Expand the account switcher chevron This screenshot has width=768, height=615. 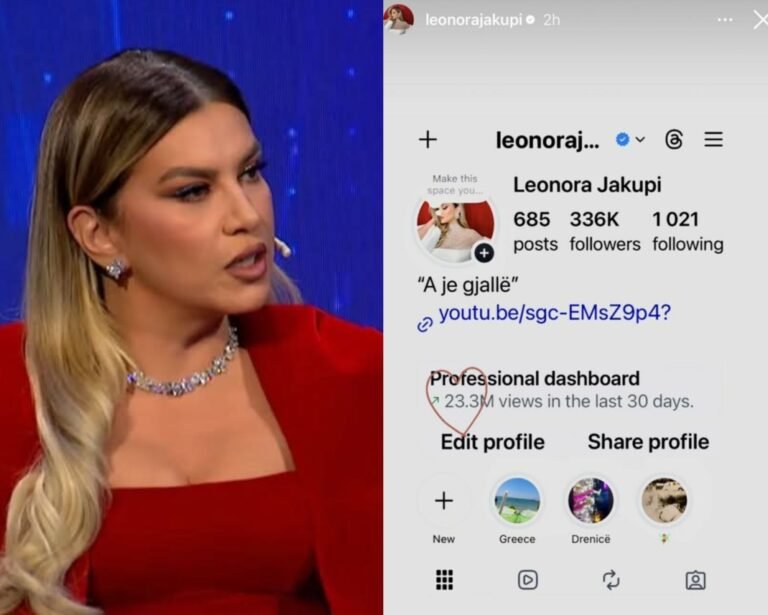[640, 140]
